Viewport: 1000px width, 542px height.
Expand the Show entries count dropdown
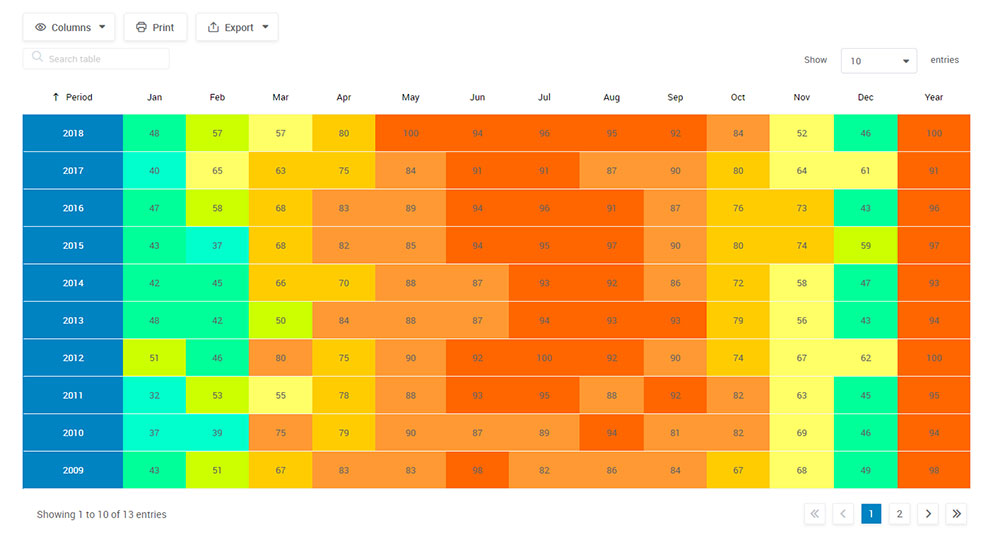(x=878, y=61)
